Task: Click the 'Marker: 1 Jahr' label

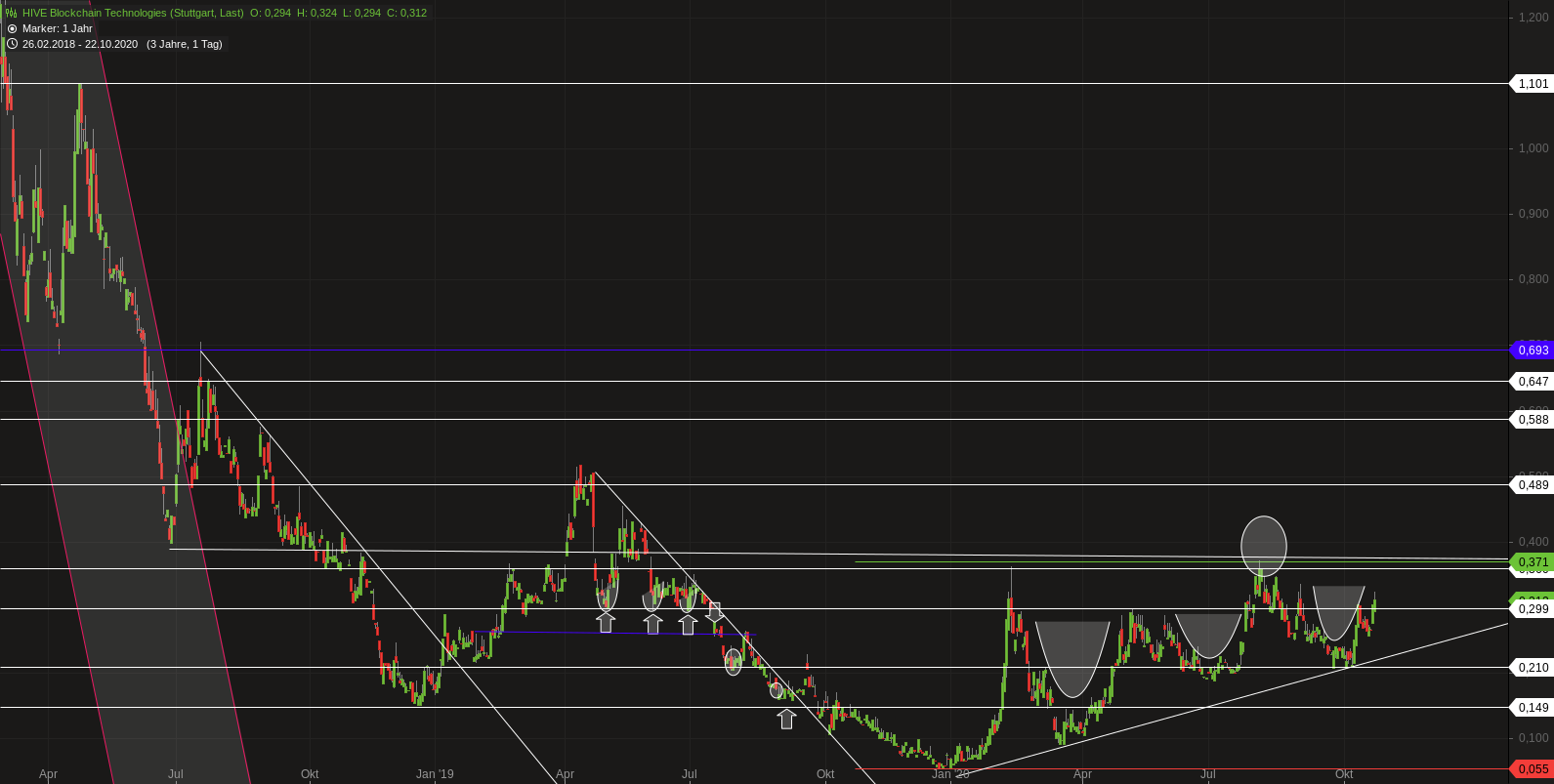Action: (58, 28)
